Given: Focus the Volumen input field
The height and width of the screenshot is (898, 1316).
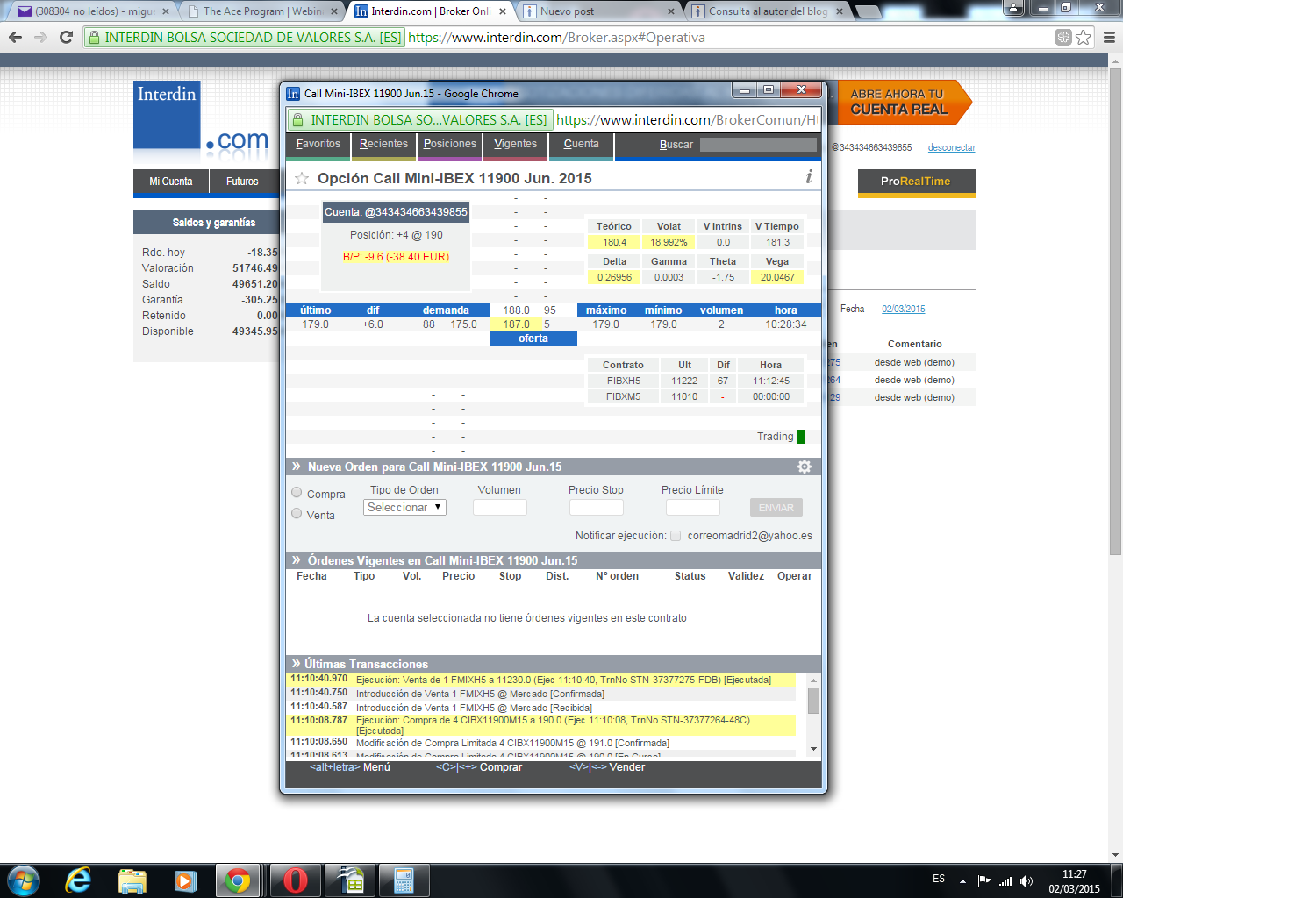Looking at the screenshot, I should (x=500, y=507).
